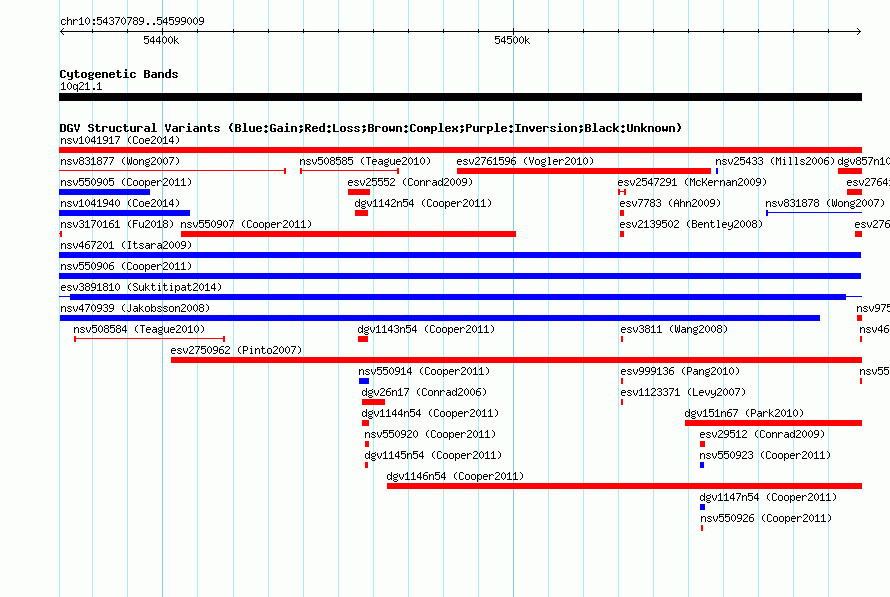Viewport: 890px width, 597px height.
Task: Select esv7783 (Ahn2009) variant label
Action: click(x=670, y=203)
